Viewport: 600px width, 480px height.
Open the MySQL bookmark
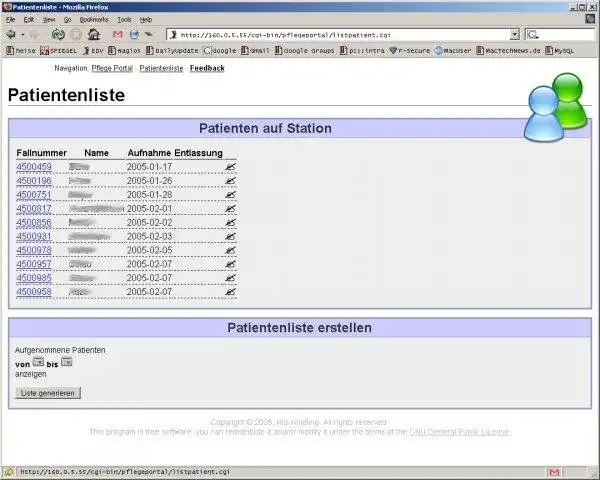click(x=559, y=51)
